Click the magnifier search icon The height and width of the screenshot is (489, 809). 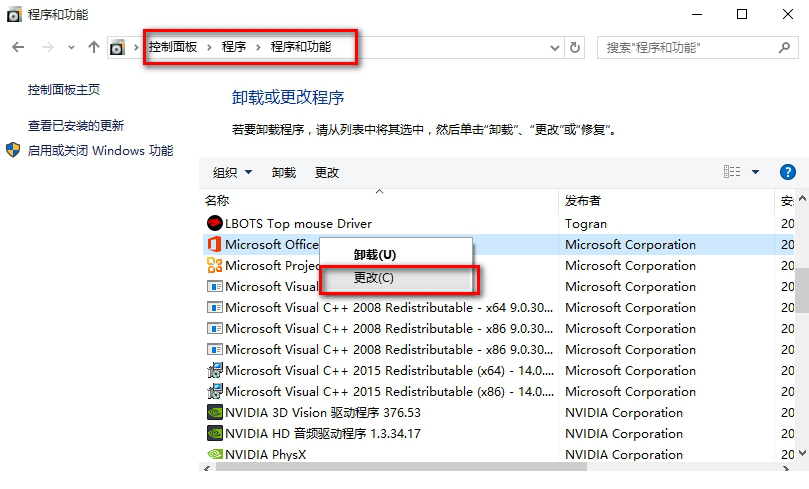784,47
